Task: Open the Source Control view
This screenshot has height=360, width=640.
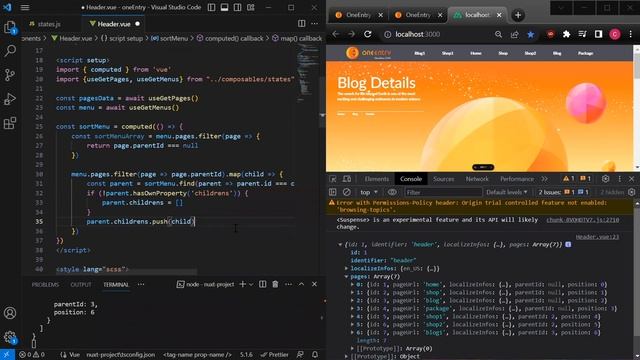Action: click(10, 75)
